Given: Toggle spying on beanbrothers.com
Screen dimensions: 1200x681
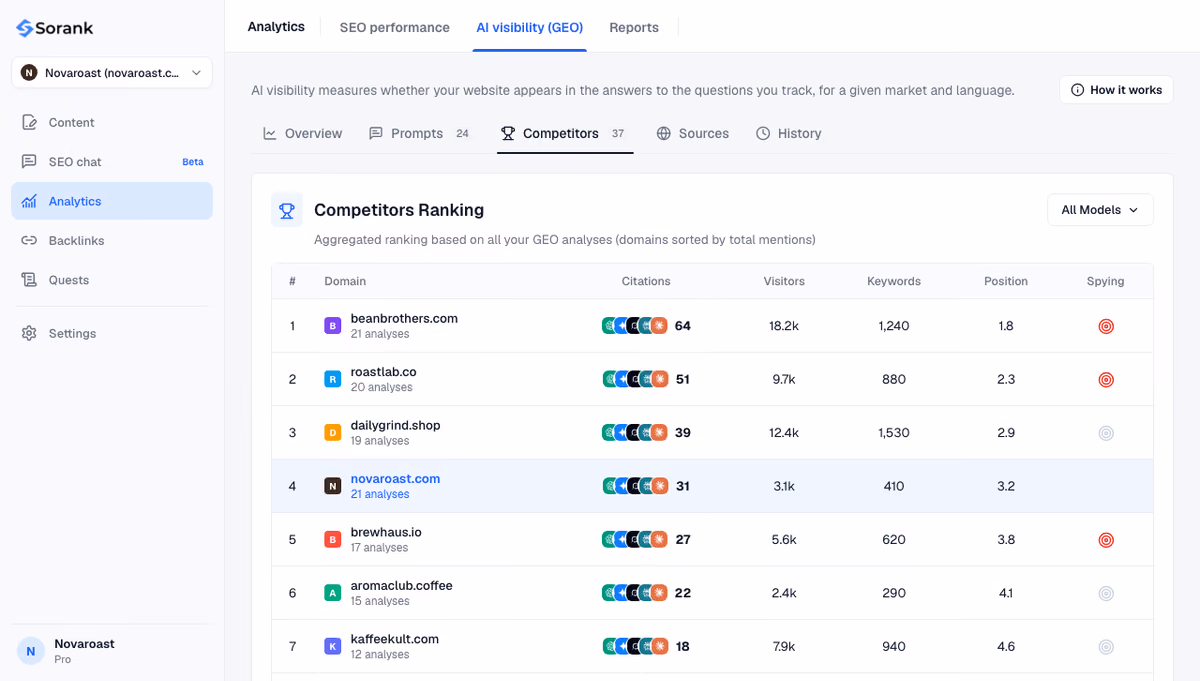Looking at the screenshot, I should click(x=1106, y=326).
